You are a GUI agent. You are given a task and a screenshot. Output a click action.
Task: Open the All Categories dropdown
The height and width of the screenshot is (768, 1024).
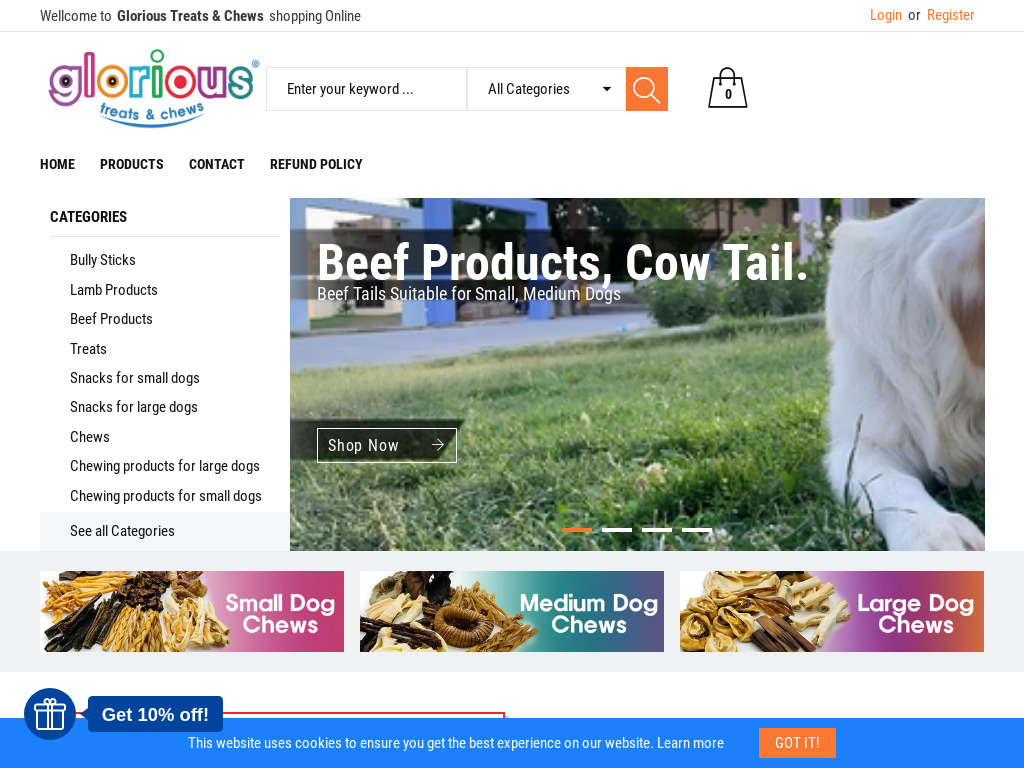[x=547, y=89]
